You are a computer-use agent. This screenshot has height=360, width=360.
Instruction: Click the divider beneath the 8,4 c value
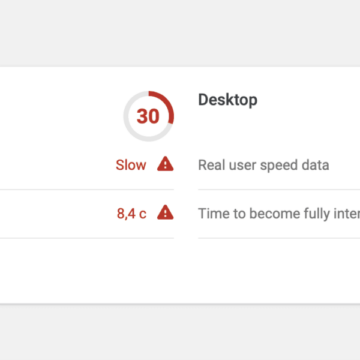(87, 238)
